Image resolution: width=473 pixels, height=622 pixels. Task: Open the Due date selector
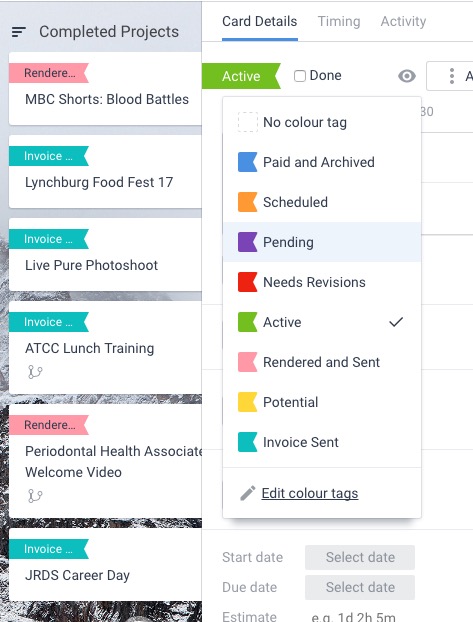point(360,587)
